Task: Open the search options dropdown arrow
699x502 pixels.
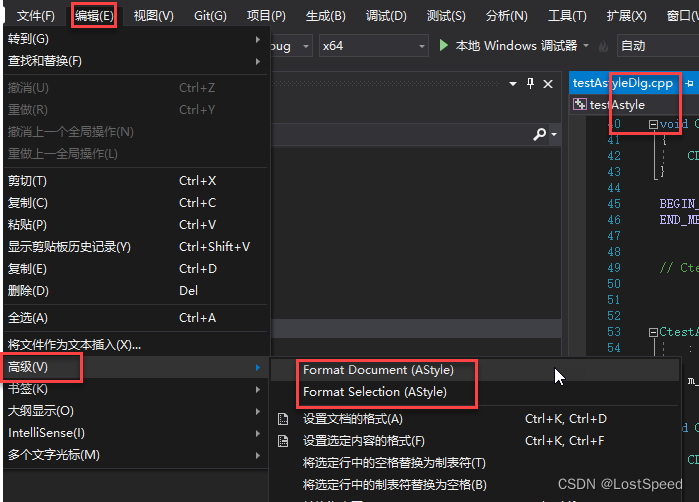Action: 554,134
